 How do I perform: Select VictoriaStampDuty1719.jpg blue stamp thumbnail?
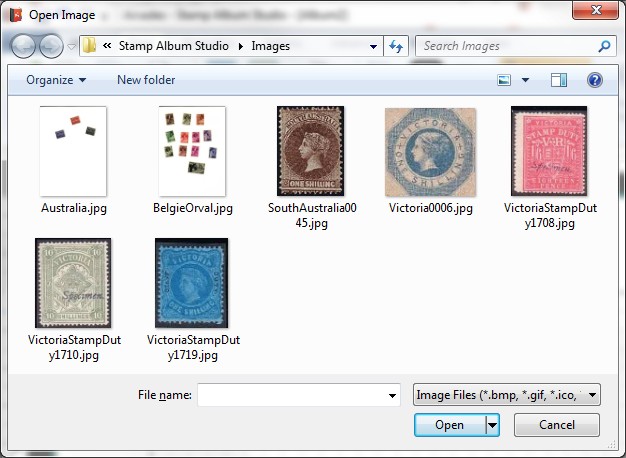(192, 283)
